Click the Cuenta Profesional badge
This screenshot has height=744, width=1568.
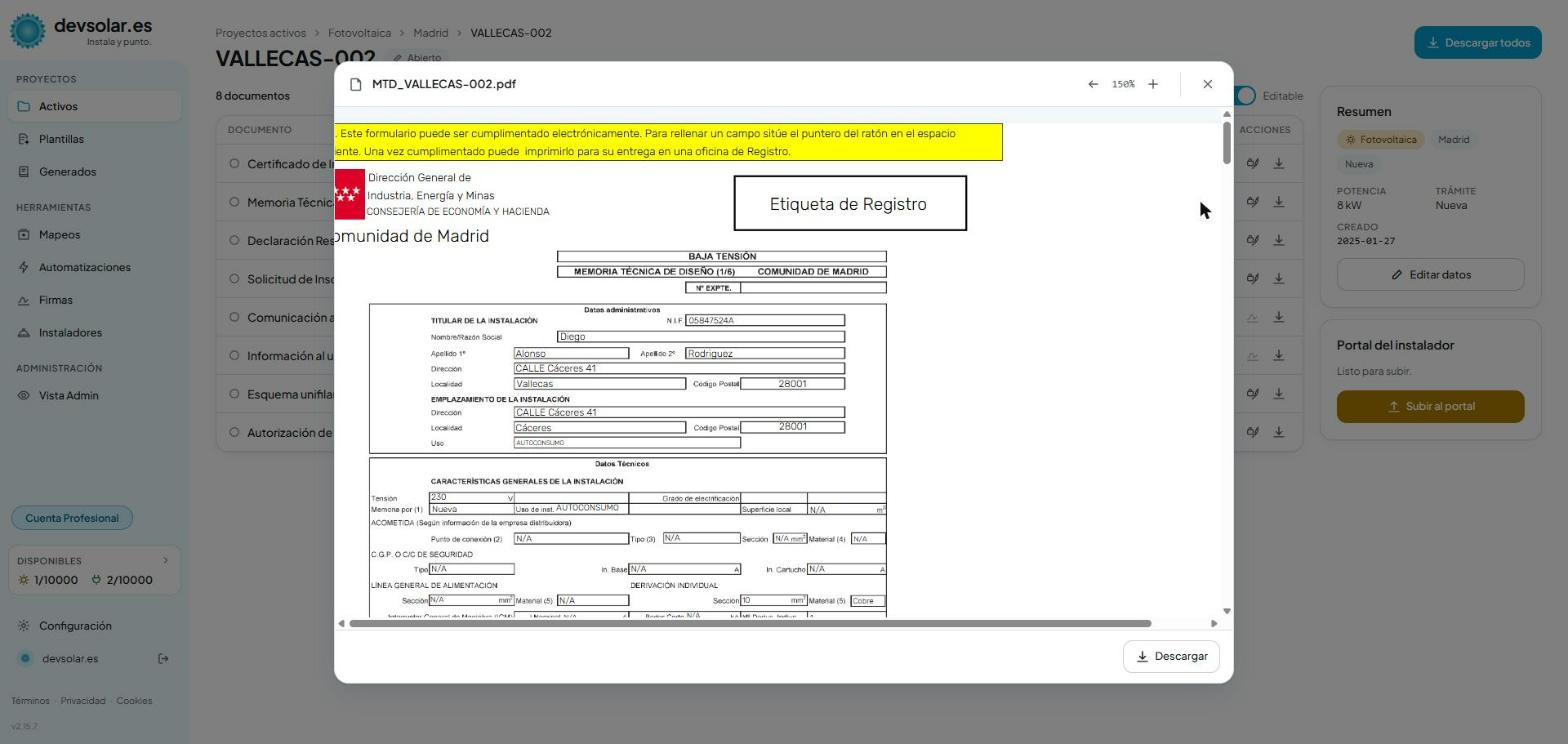point(72,518)
